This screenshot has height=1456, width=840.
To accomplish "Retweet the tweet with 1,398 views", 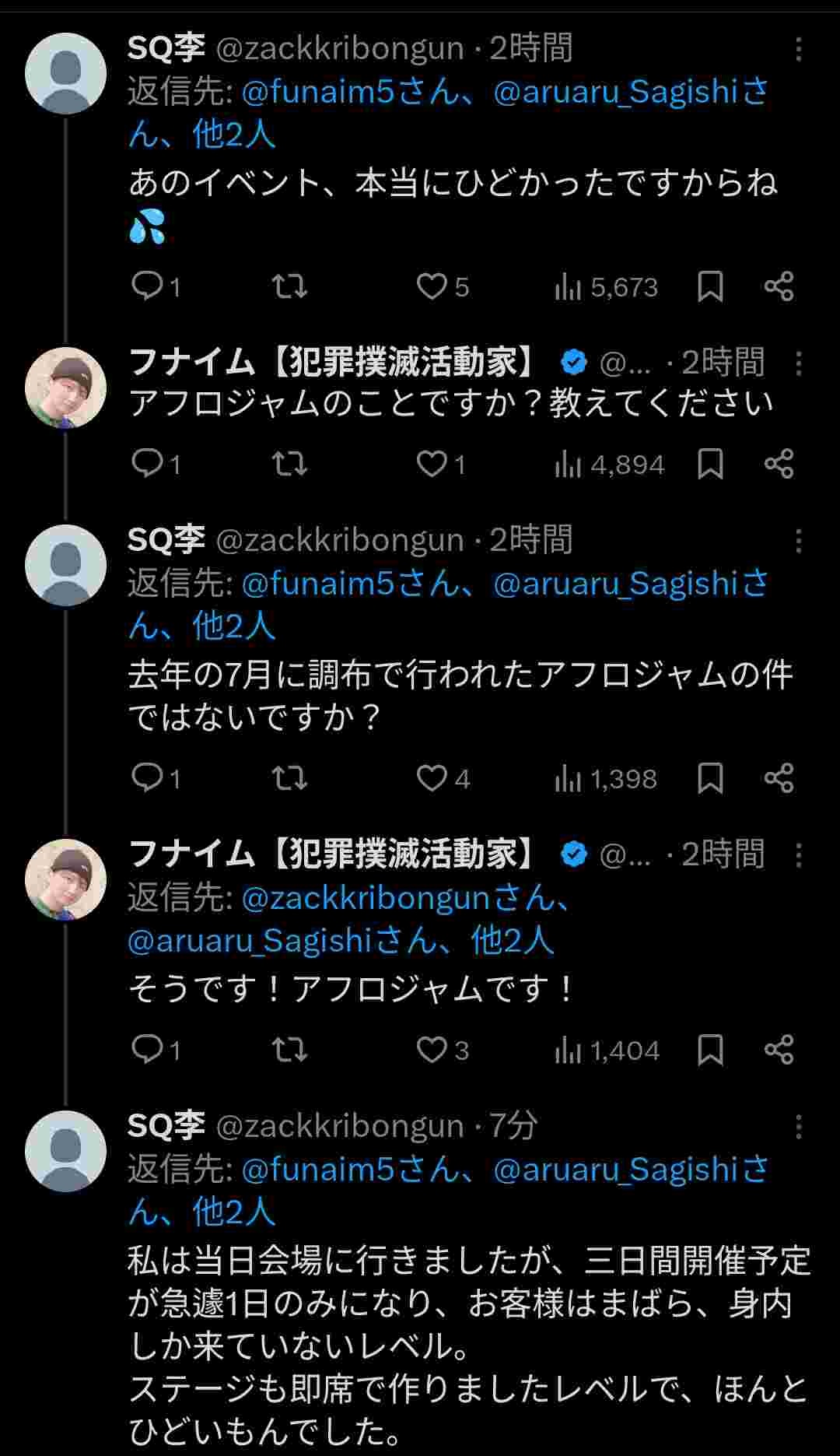I will point(289,777).
